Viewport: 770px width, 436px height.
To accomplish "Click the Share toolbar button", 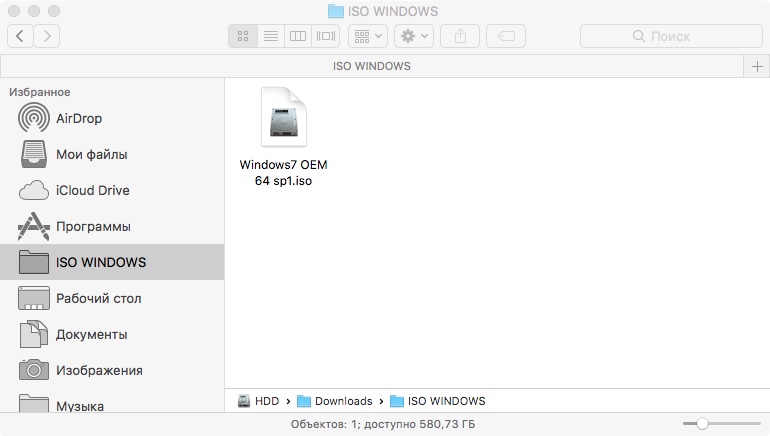I will 460,36.
